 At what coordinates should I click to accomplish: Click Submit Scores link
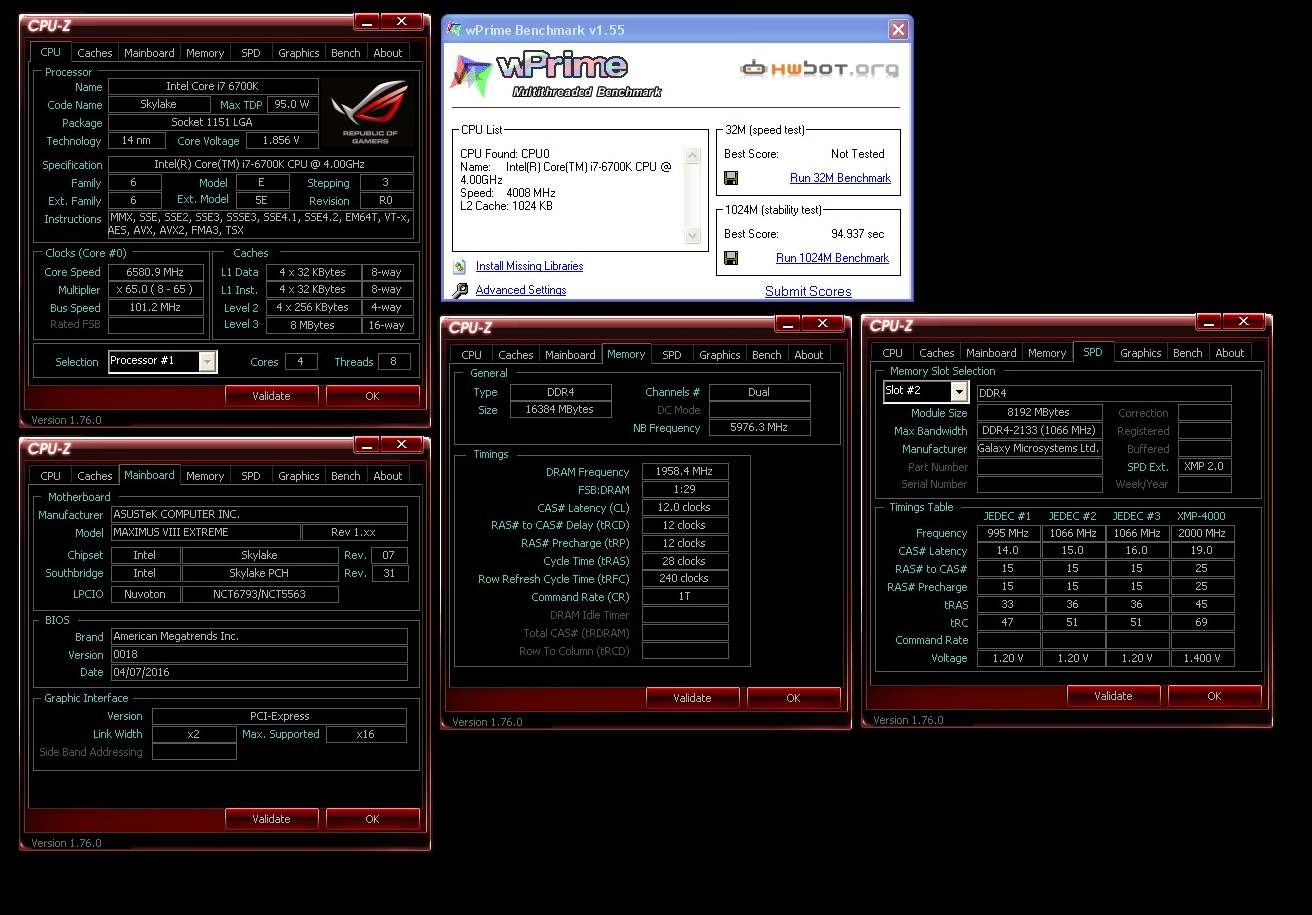coord(808,291)
